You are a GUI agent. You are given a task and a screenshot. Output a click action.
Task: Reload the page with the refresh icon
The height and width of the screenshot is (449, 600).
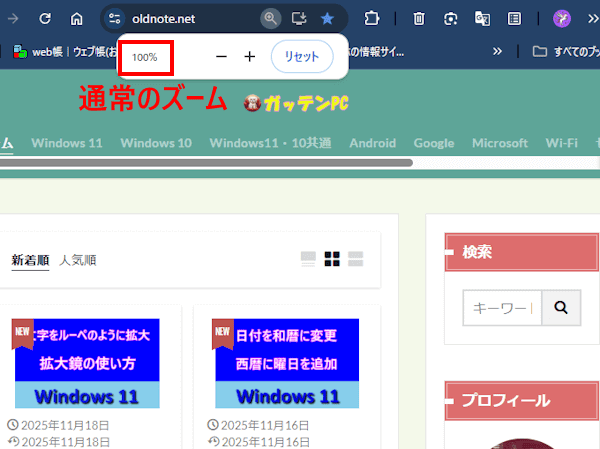pyautogui.click(x=45, y=18)
